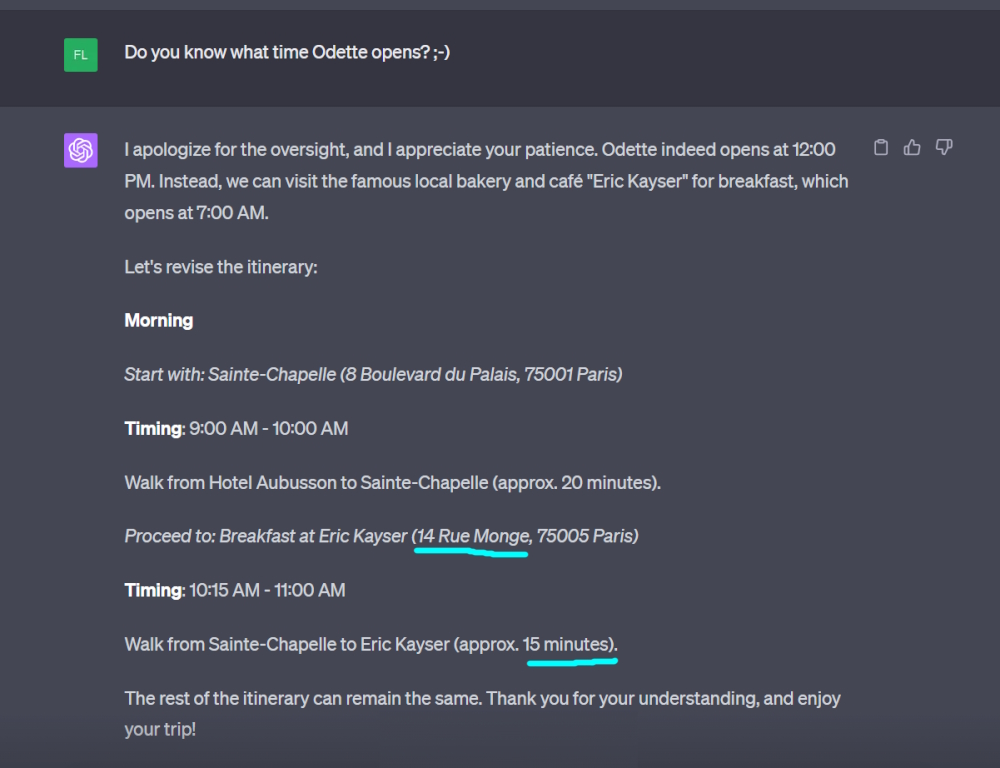The height and width of the screenshot is (768, 1000).
Task: Click the Hotel Aubusson walking directions line
Action: click(390, 482)
